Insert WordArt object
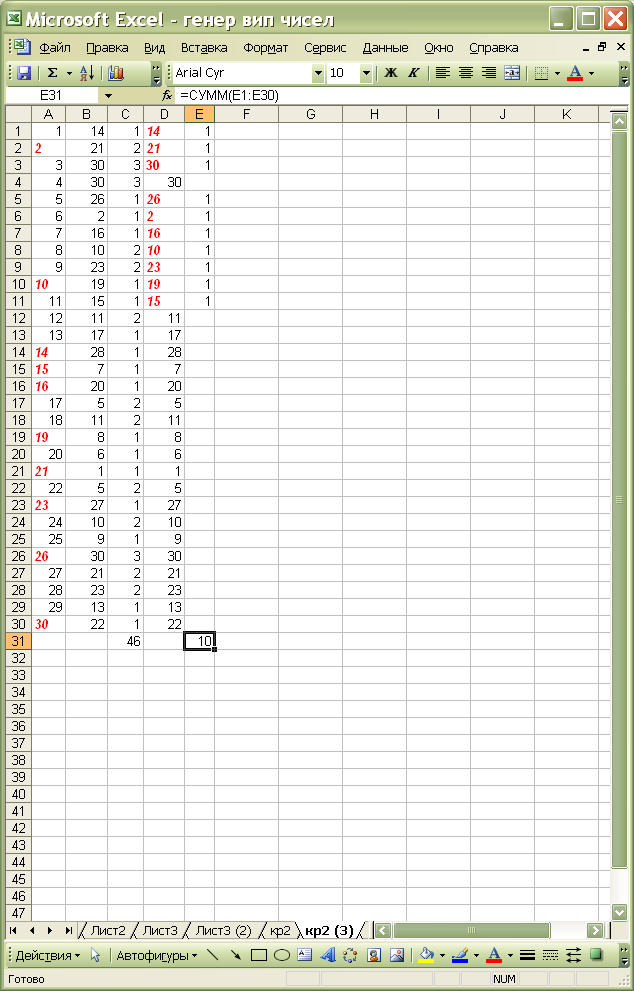Screen dimensions: 634x991 tap(327, 955)
